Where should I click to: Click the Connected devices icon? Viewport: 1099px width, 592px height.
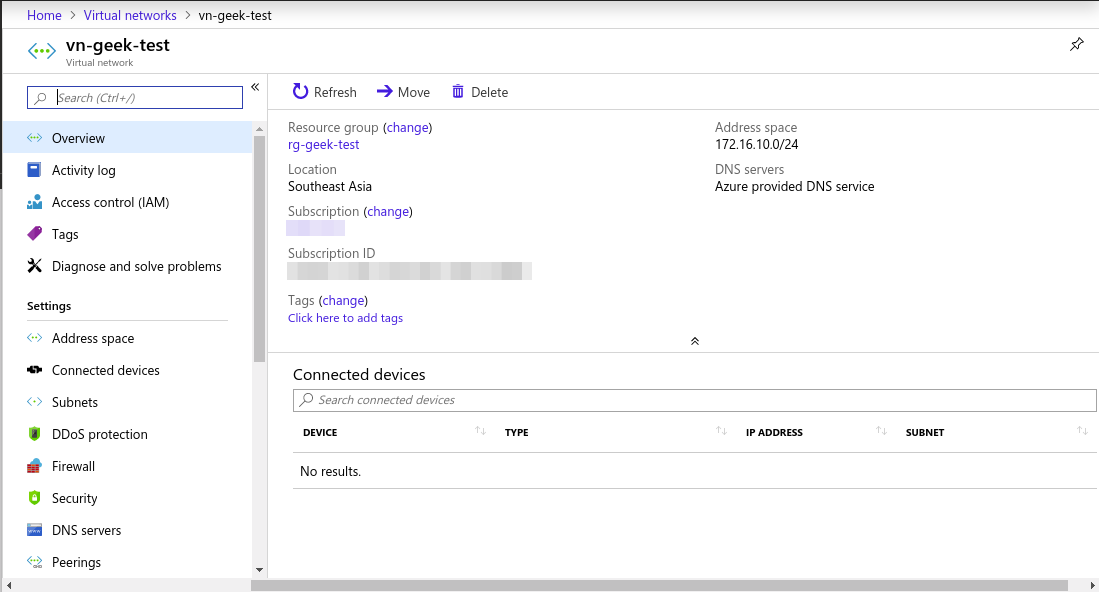[x=34, y=370]
